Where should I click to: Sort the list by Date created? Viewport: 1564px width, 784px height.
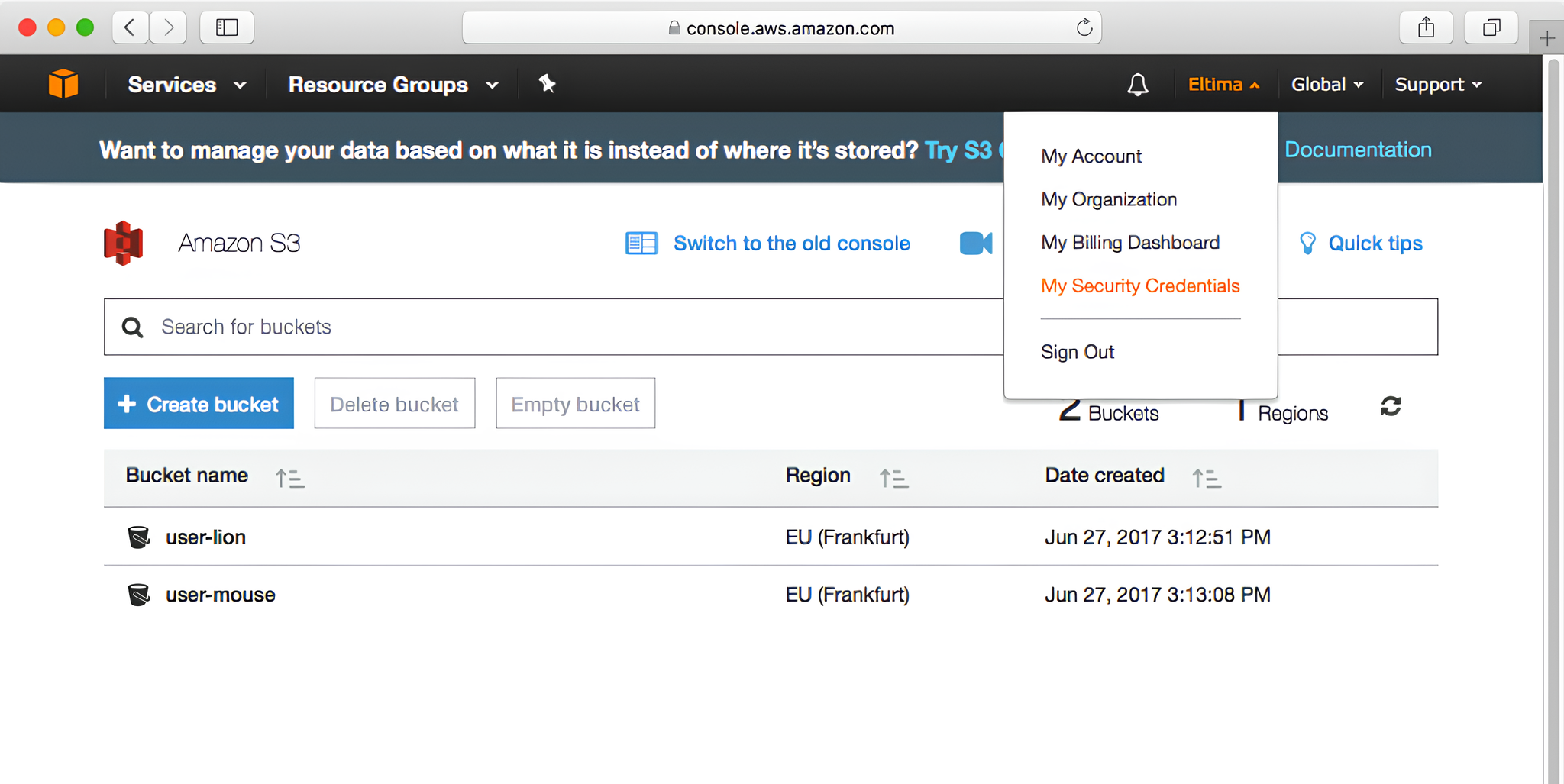coord(1207,478)
